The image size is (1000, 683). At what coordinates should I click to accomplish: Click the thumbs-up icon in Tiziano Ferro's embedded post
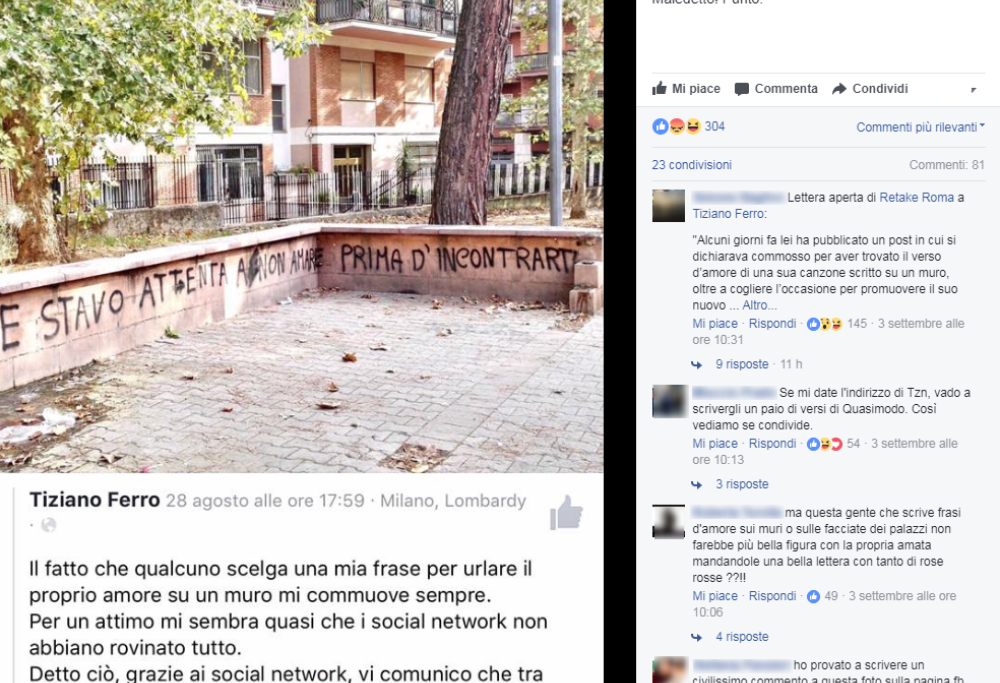click(x=566, y=512)
